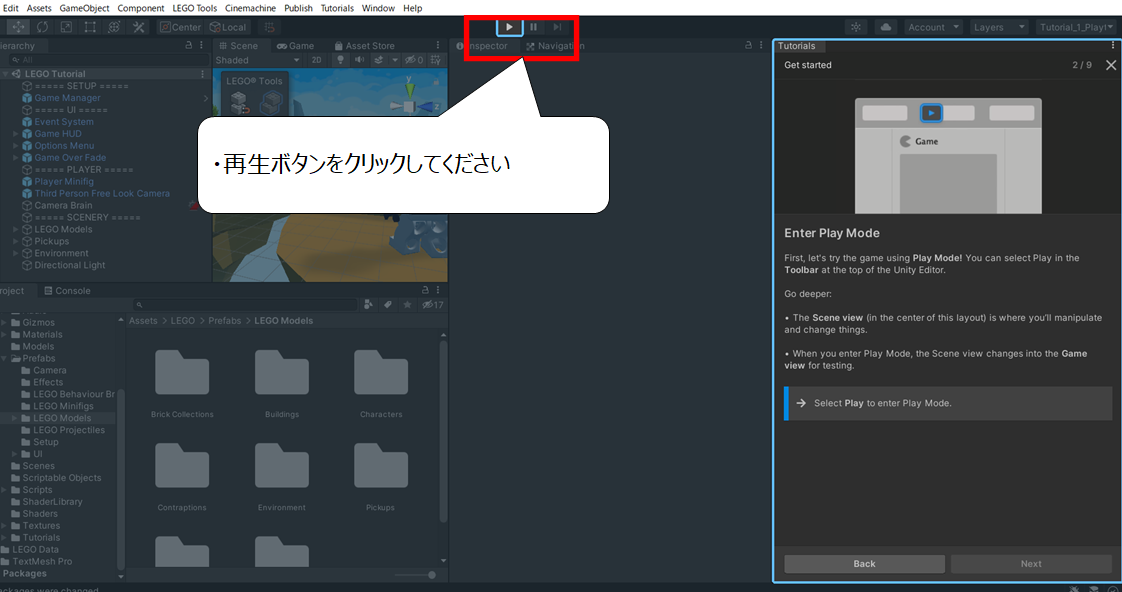Image resolution: width=1122 pixels, height=592 pixels.
Task: Toggle hidden objects visibility in Scene view
Action: tap(414, 60)
